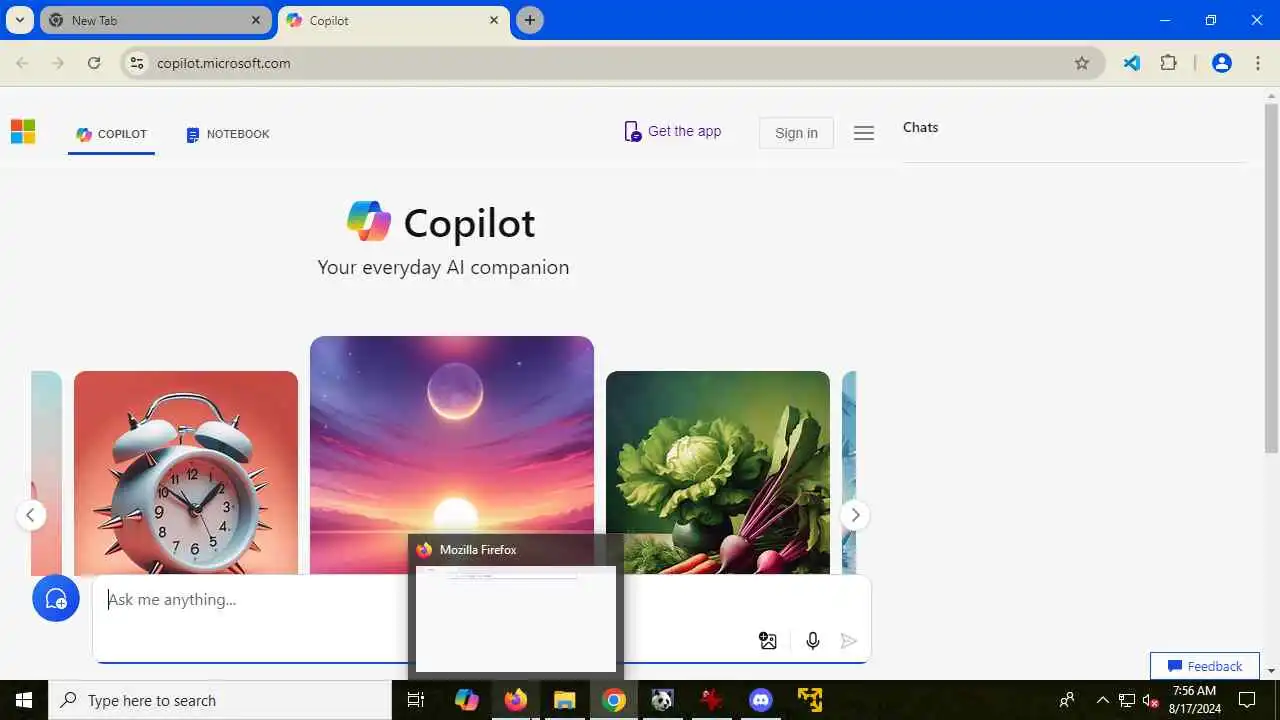Expand the tab search dropdown
1280x720 pixels.
click(18, 20)
